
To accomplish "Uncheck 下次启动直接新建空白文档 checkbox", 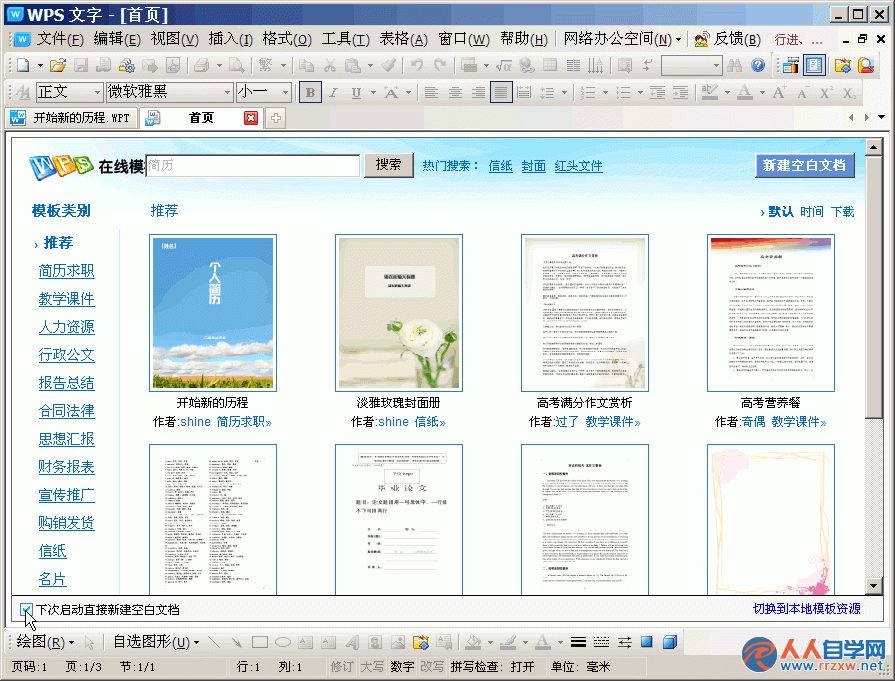I will coord(26,610).
